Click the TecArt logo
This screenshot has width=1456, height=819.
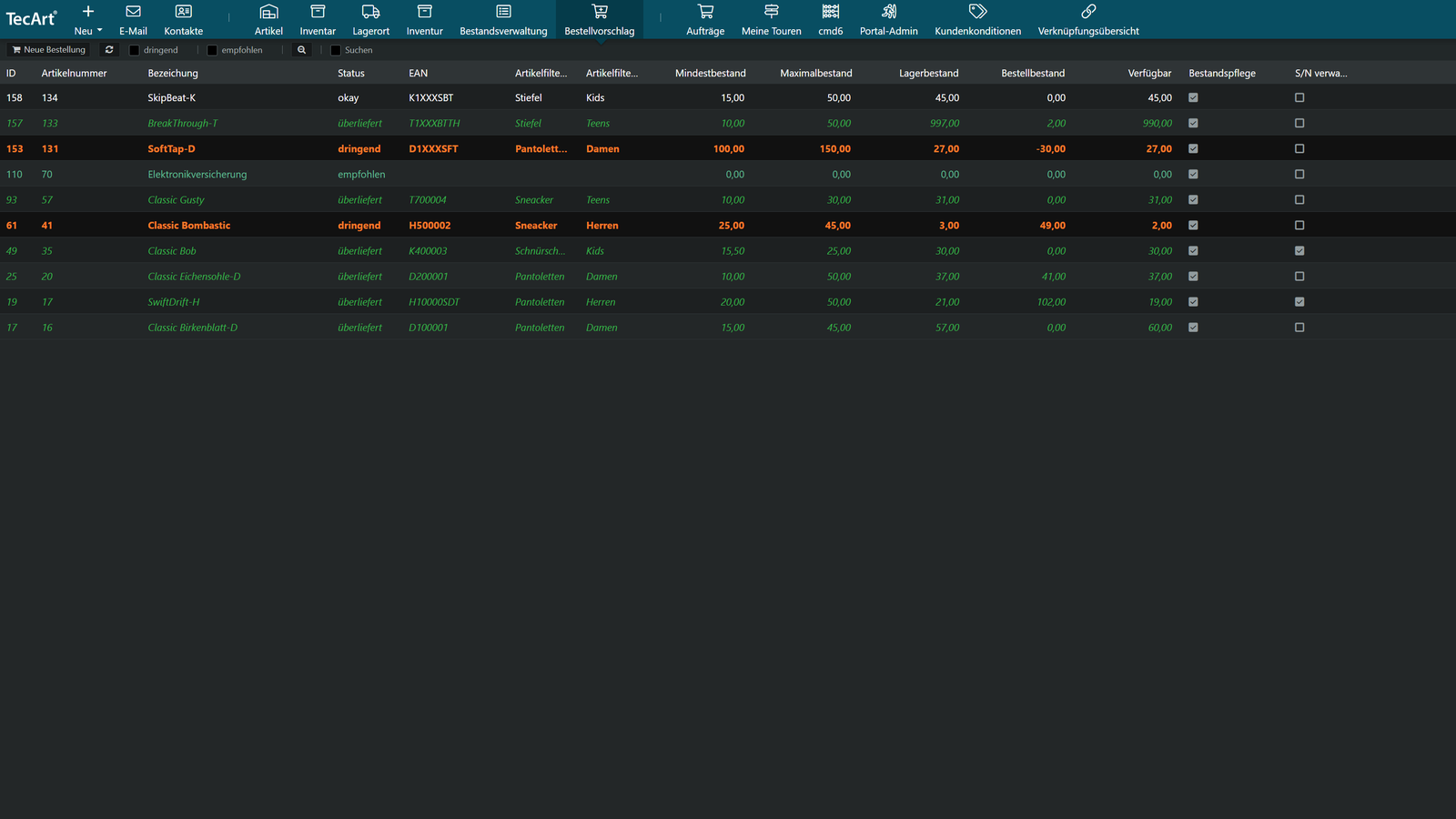coord(31,19)
